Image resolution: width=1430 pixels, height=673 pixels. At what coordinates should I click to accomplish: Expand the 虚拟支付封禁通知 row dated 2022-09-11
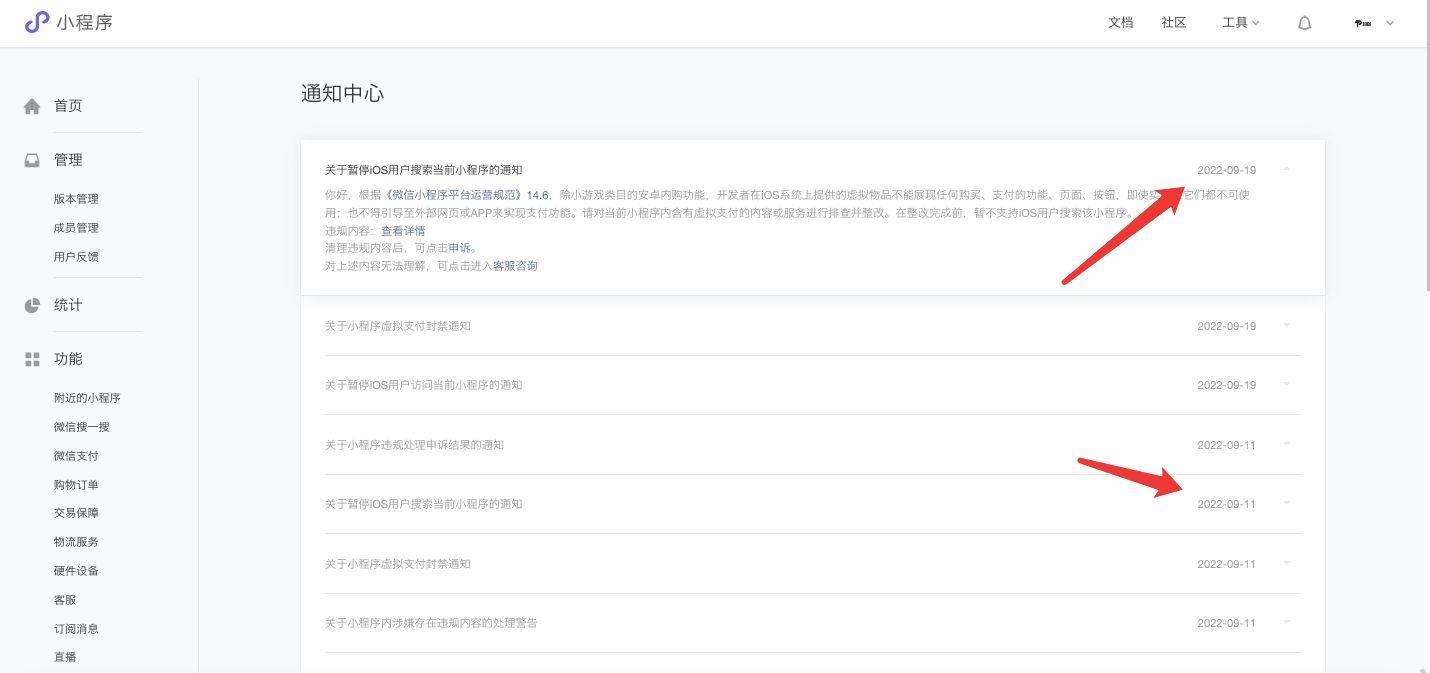[1286, 563]
